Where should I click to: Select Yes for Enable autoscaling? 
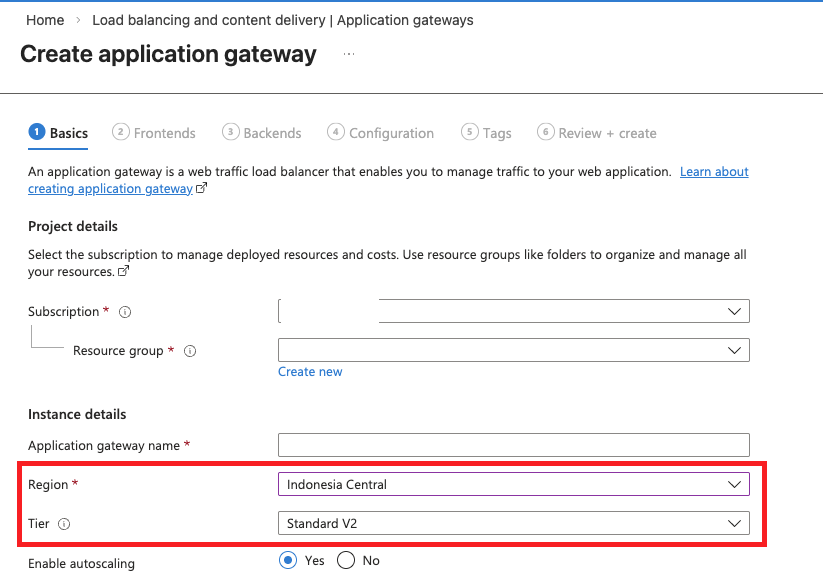point(288,560)
